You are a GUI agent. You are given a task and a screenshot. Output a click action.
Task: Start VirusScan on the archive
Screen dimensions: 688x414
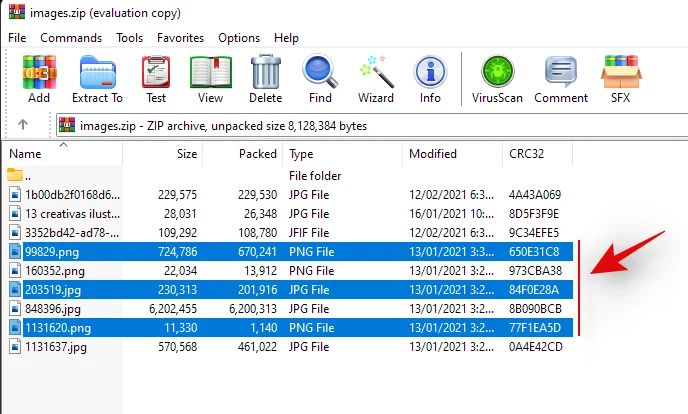tap(497, 78)
